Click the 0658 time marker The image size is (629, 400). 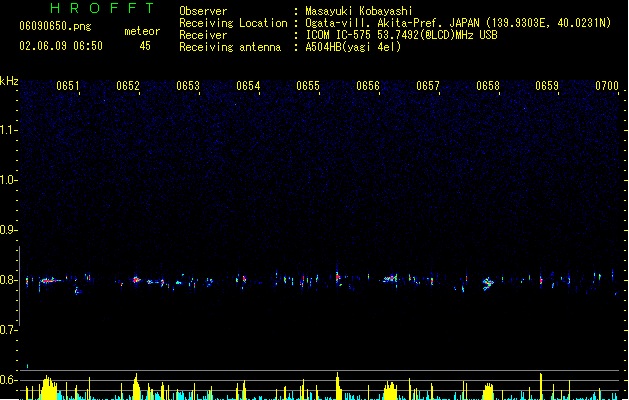pyautogui.click(x=488, y=86)
